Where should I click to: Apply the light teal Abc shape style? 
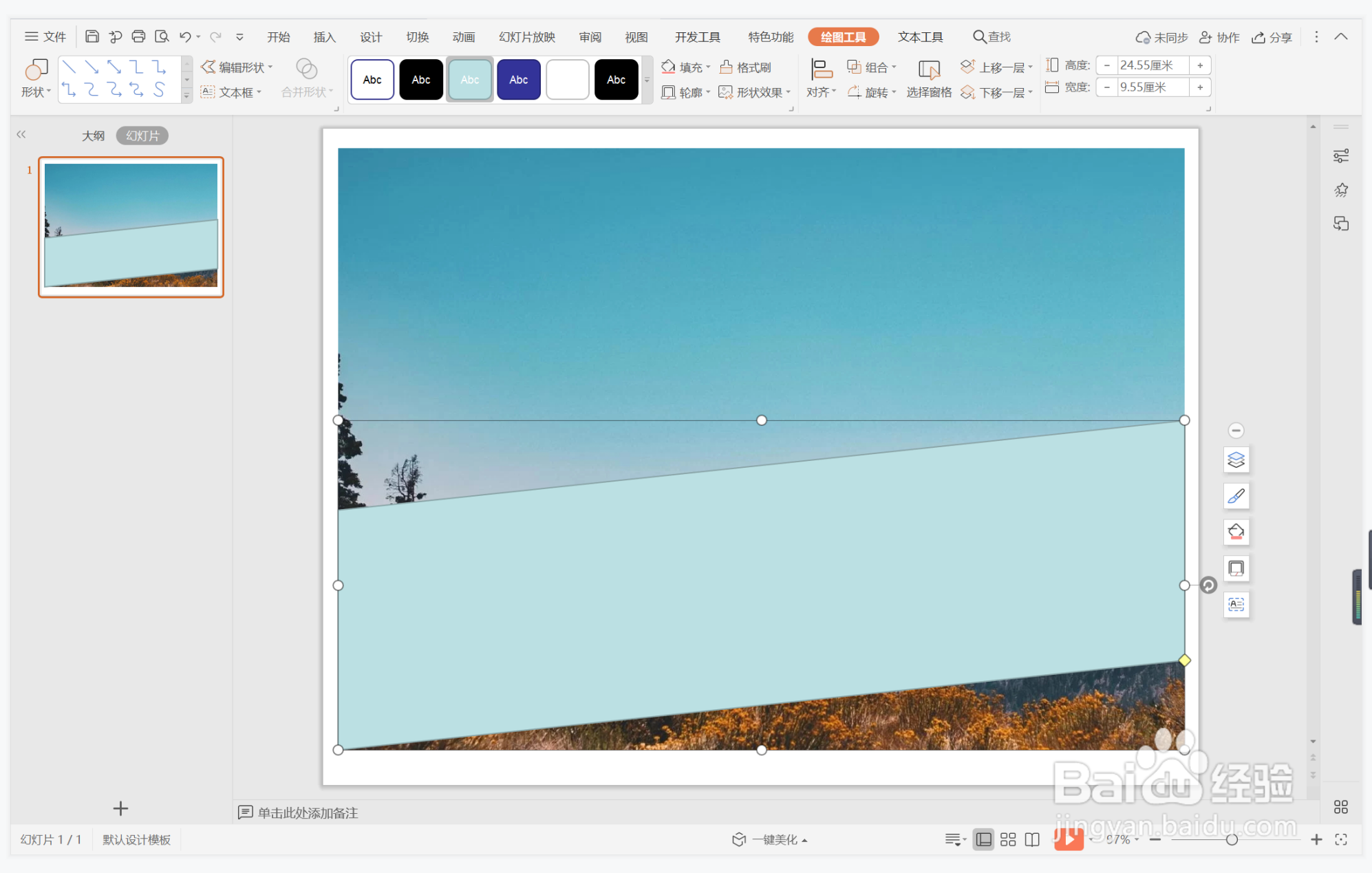tap(470, 80)
